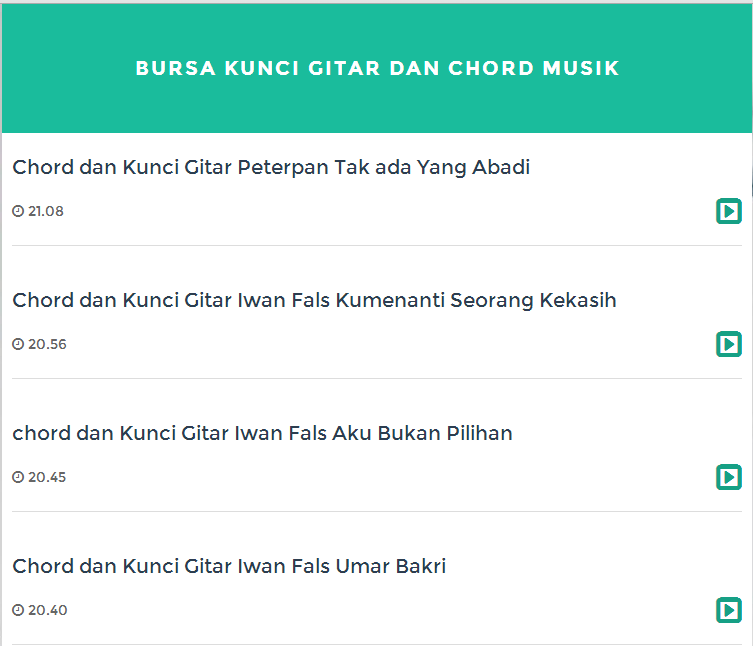Select the clock icon before 20.45
753x646 pixels.
click(x=18, y=477)
